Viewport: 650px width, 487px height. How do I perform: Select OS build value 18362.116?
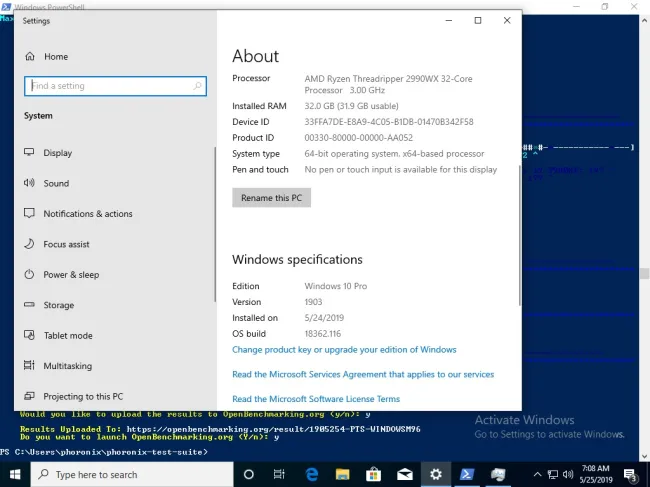[x=323, y=334]
